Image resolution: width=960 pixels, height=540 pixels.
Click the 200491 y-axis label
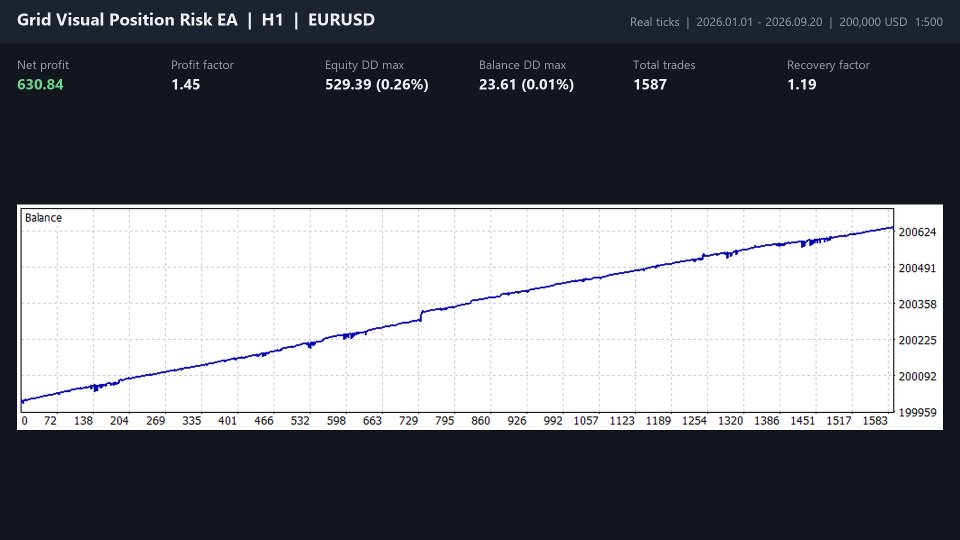[917, 268]
